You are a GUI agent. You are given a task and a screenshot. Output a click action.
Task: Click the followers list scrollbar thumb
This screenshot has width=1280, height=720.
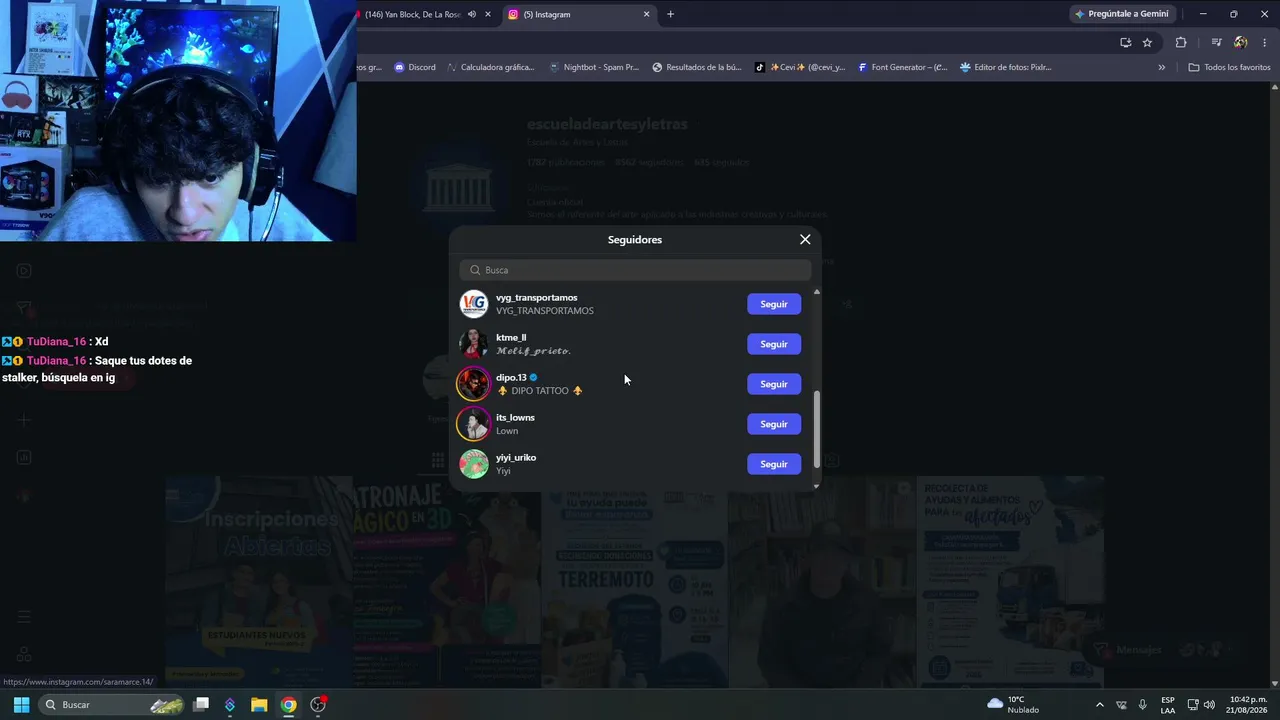click(x=817, y=429)
